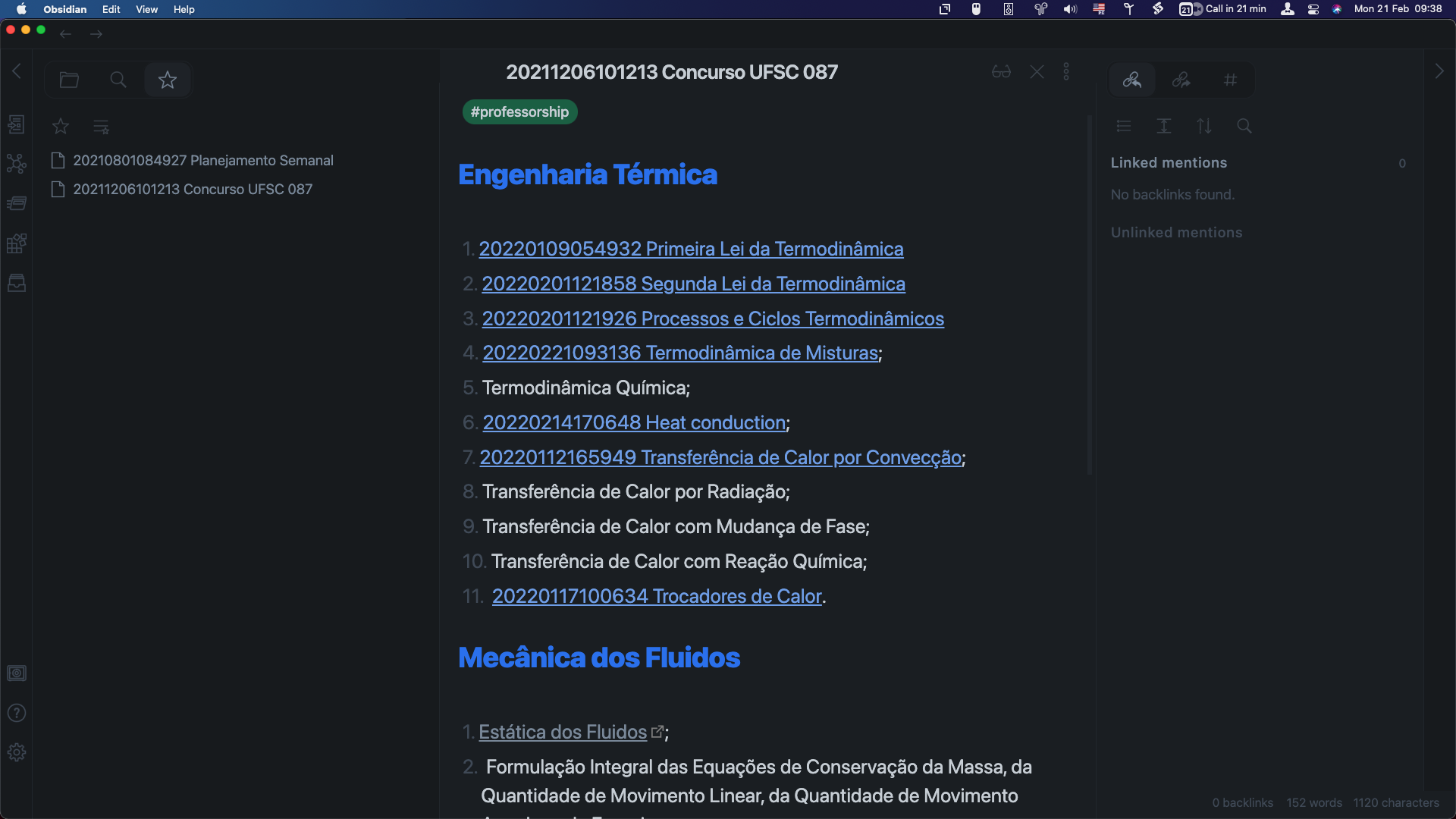Show backlinks search filter
Image resolution: width=1456 pixels, height=819 pixels.
click(1244, 126)
